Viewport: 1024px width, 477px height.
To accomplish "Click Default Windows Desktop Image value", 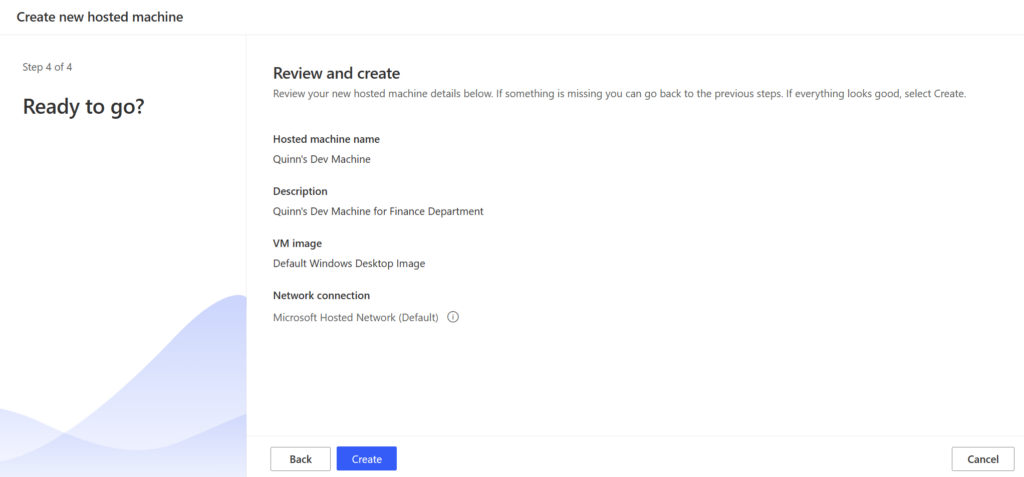I will coord(349,263).
